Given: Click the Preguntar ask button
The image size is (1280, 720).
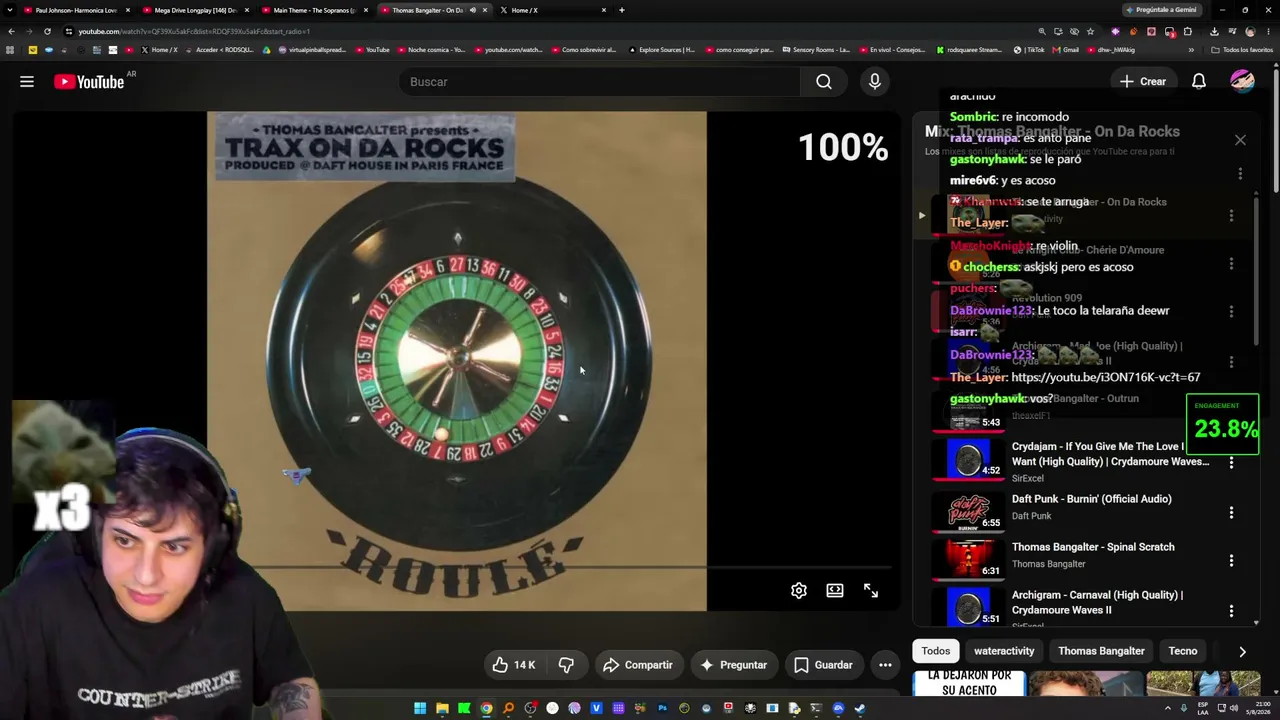Looking at the screenshot, I should (x=734, y=665).
